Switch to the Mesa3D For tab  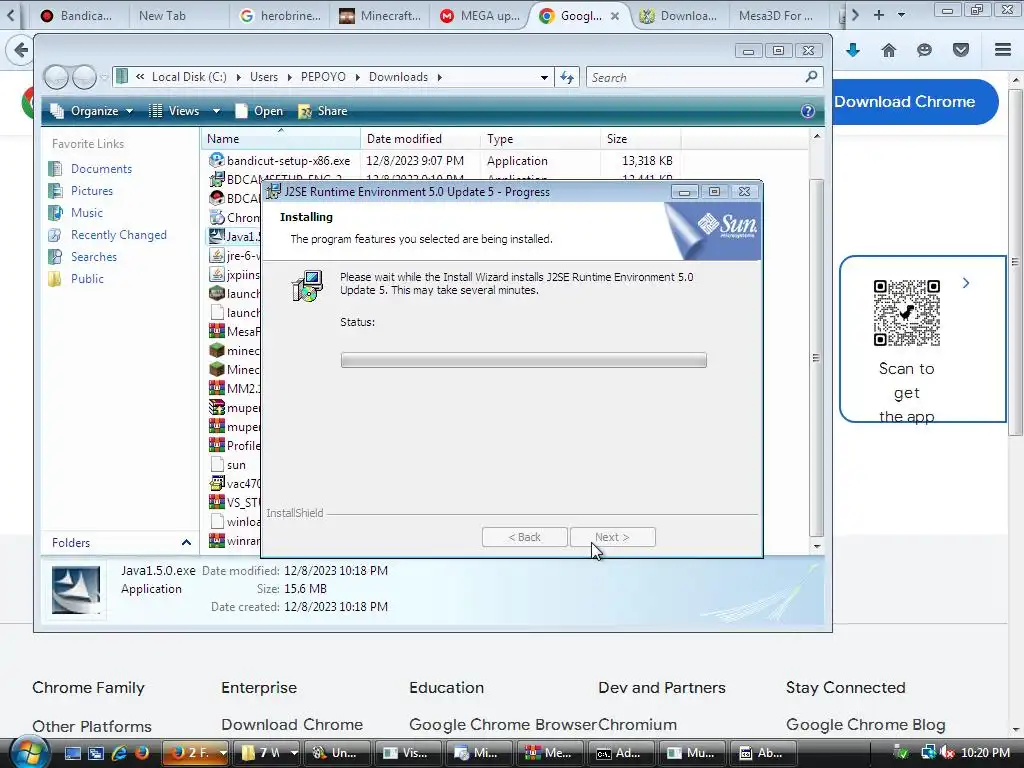[x=776, y=16]
